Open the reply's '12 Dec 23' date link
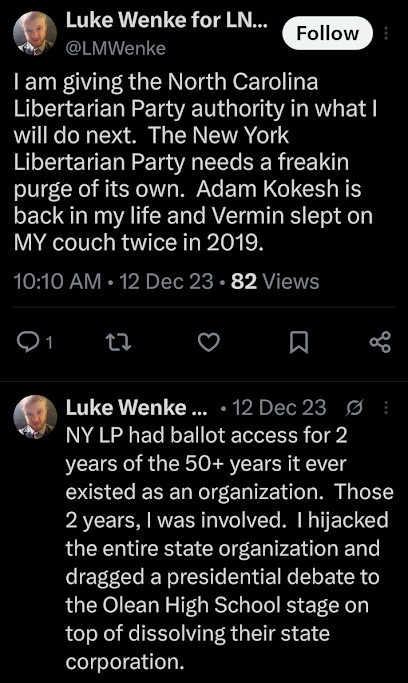 tap(279, 408)
